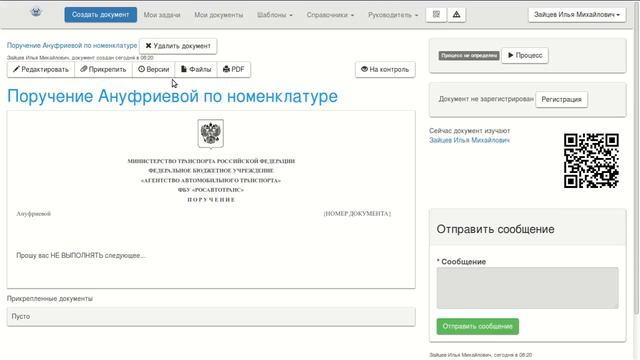
Task: Click the Процесс не определен status badge
Action: coord(469,56)
